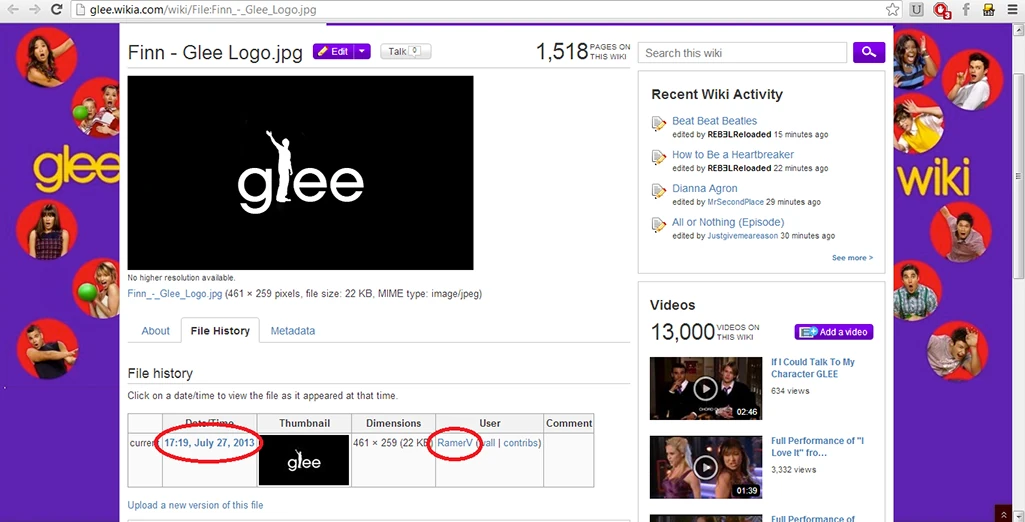This screenshot has height=522, width=1025.
Task: Click the vertical page scrollbar
Action: click(x=1019, y=176)
